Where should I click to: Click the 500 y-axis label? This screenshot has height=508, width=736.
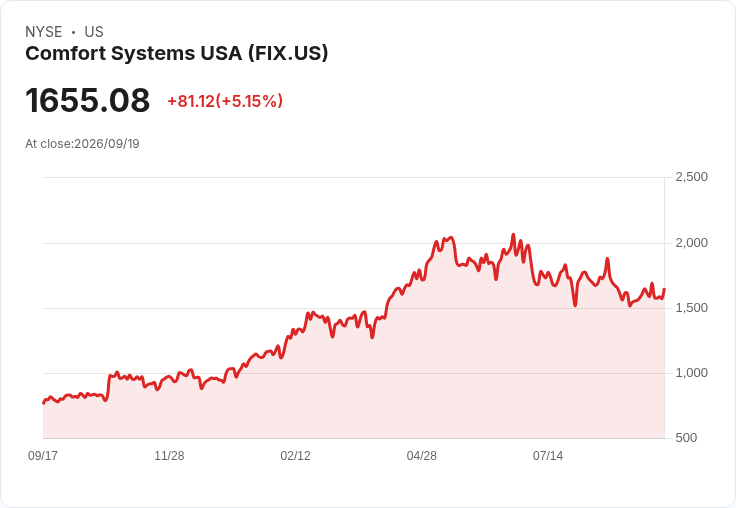[x=686, y=438]
